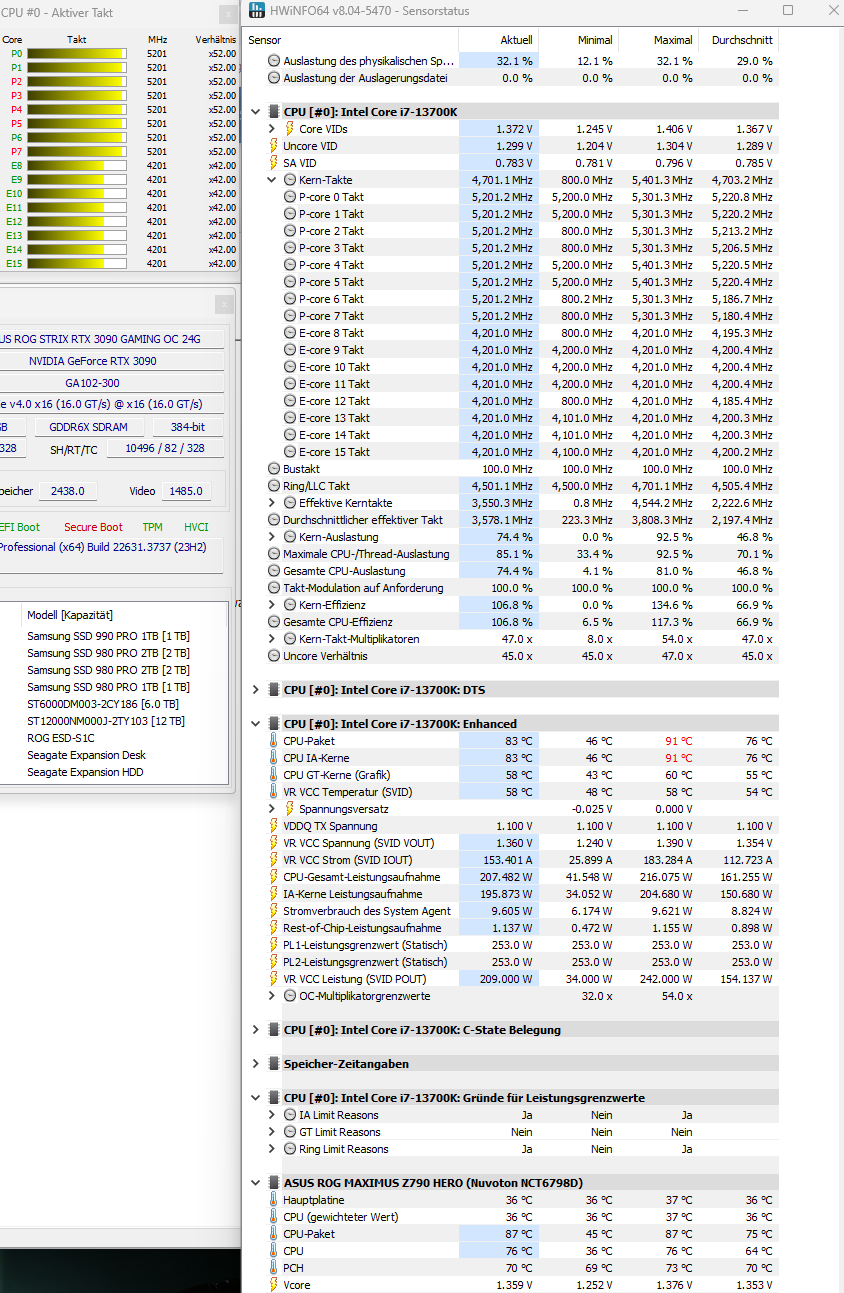Expand the Core VIDs row
This screenshot has width=844, height=1293.
272,129
